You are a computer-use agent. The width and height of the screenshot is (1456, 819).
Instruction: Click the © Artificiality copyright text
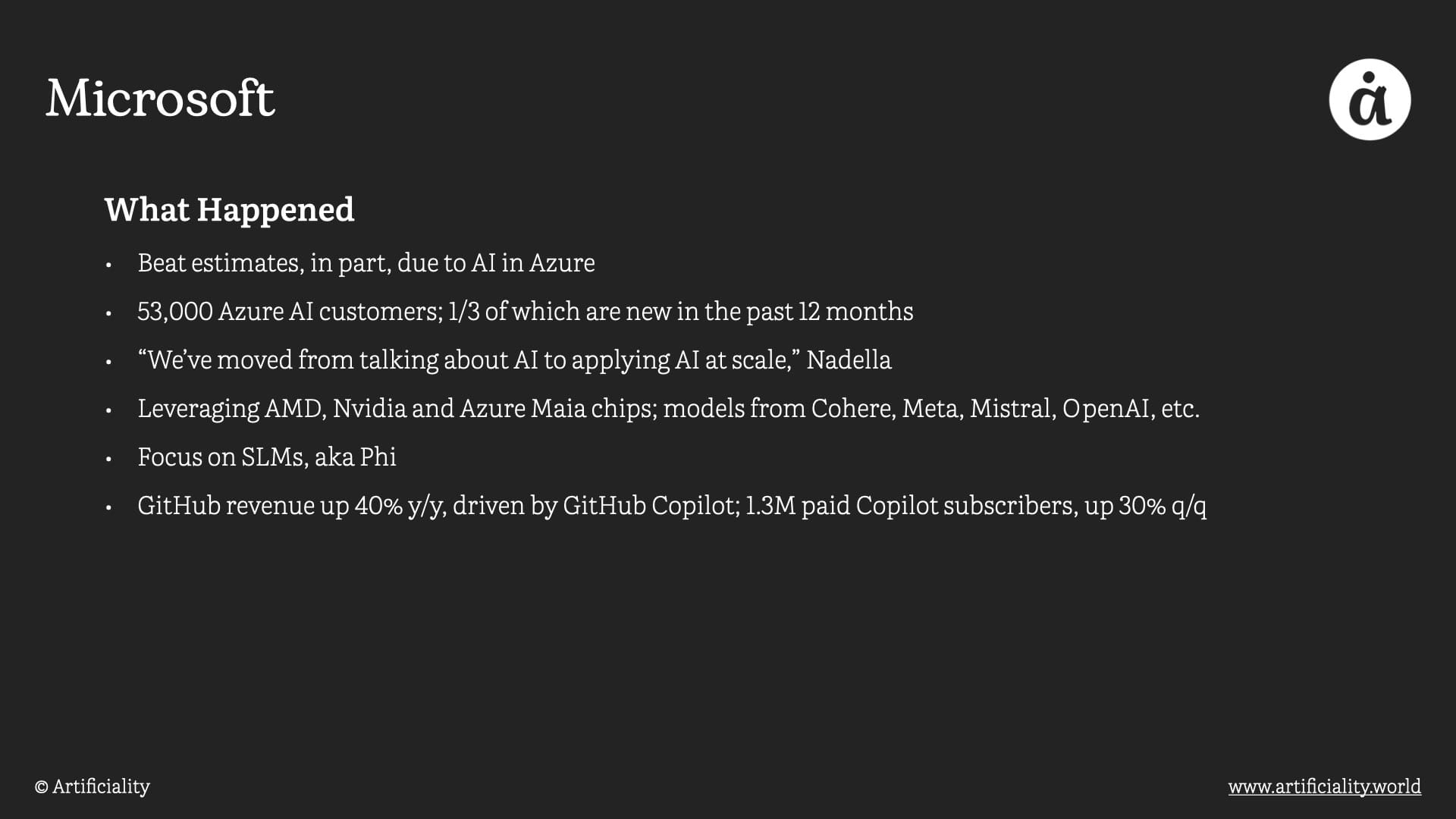pyautogui.click(x=93, y=786)
